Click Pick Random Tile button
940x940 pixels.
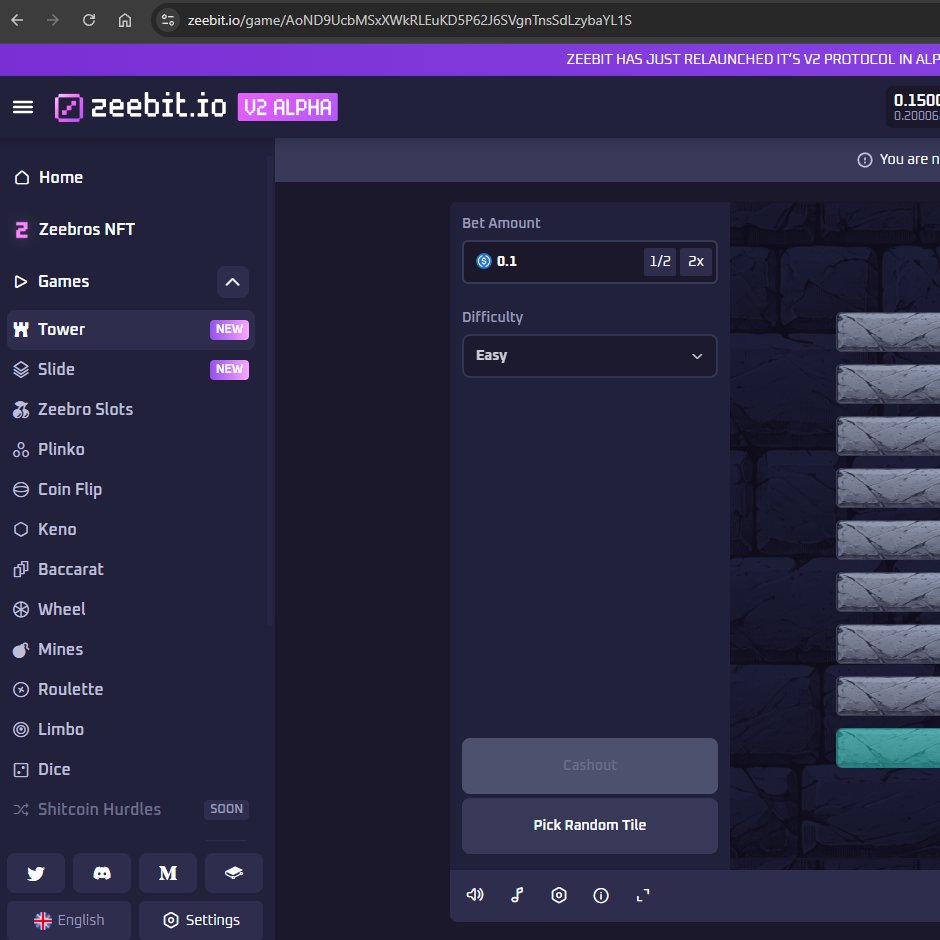pos(590,825)
